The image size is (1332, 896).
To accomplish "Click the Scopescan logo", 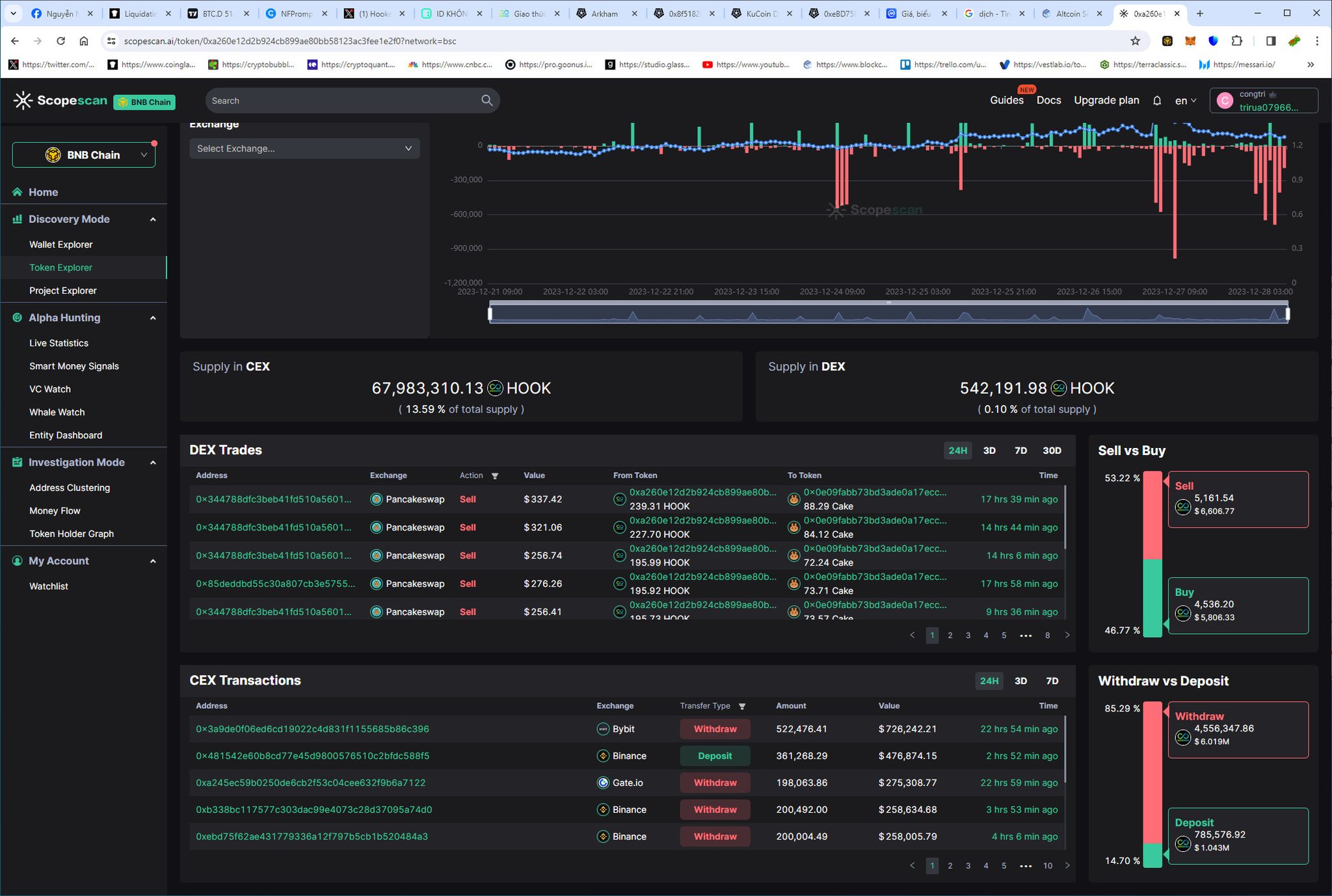I will tap(60, 101).
